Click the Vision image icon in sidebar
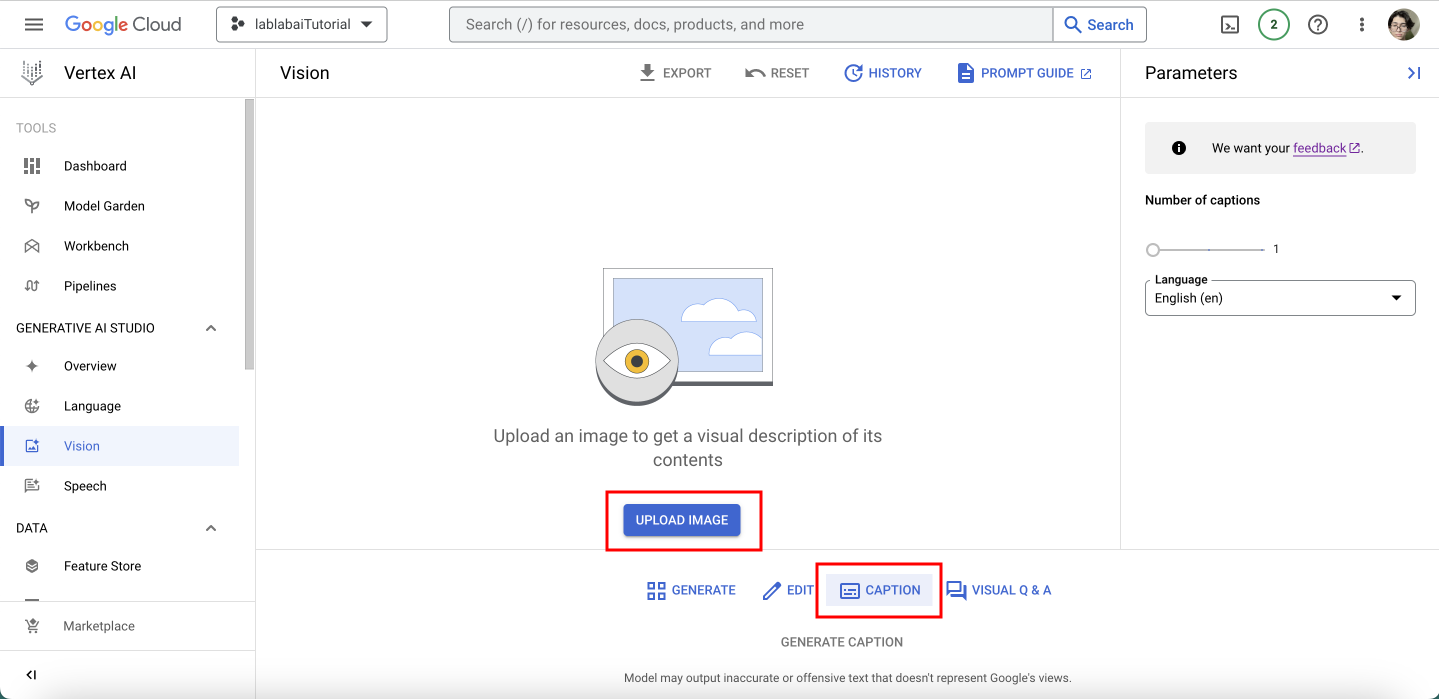The image size is (1439, 699). click(x=32, y=446)
